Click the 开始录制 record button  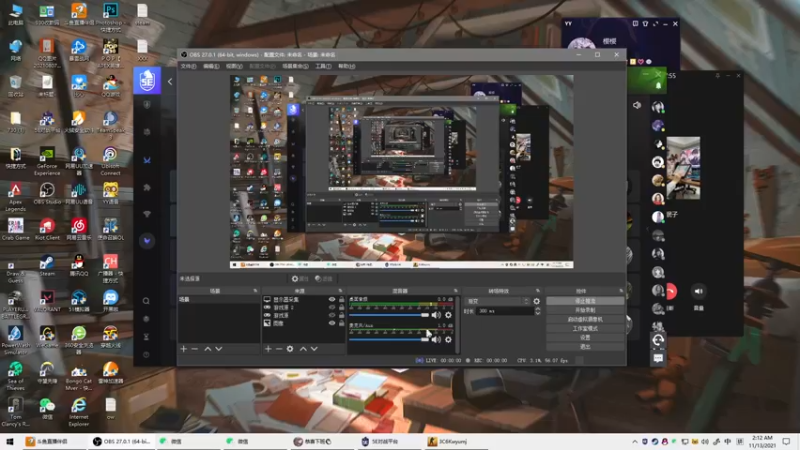coord(585,310)
